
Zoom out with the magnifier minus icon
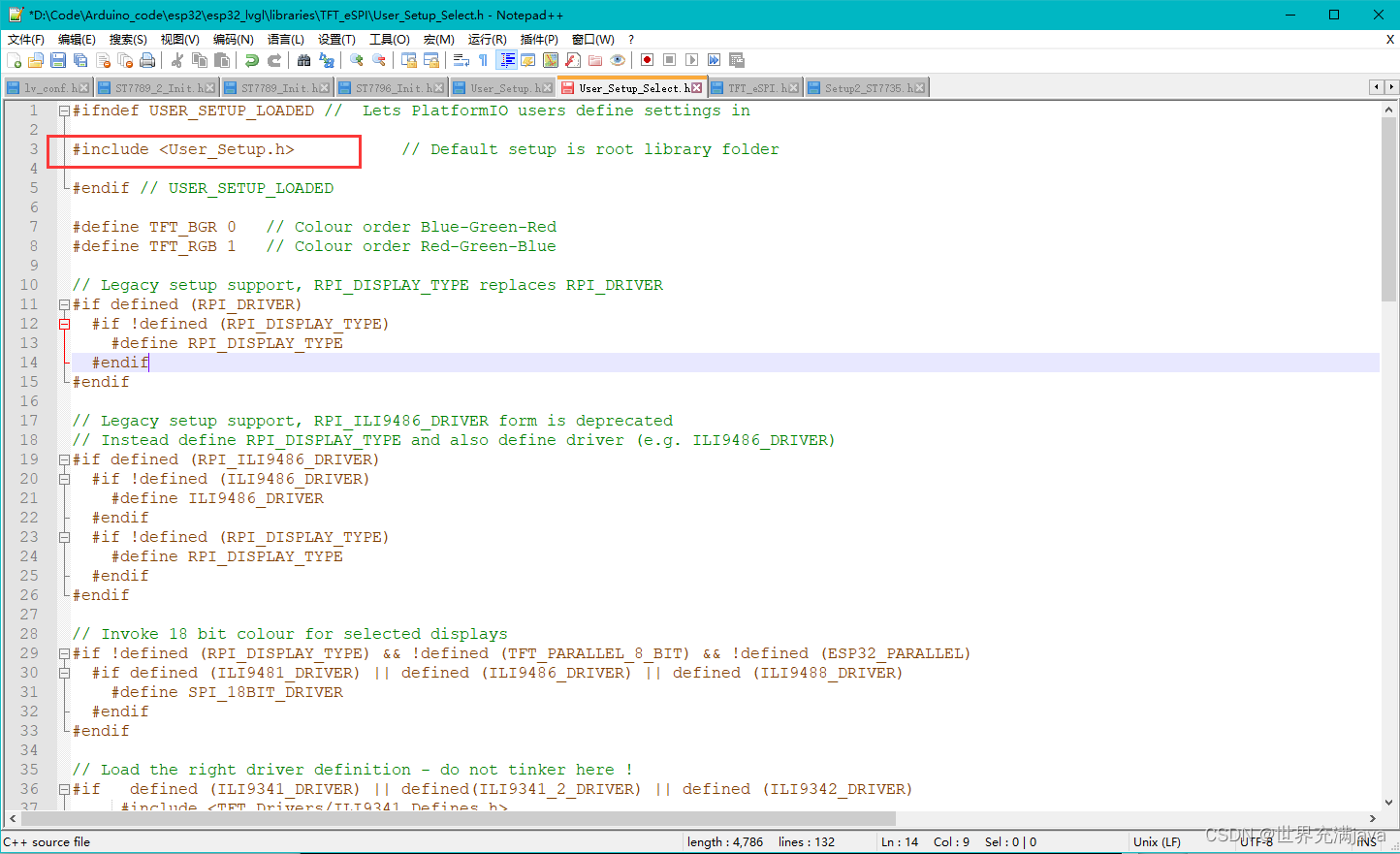379,60
